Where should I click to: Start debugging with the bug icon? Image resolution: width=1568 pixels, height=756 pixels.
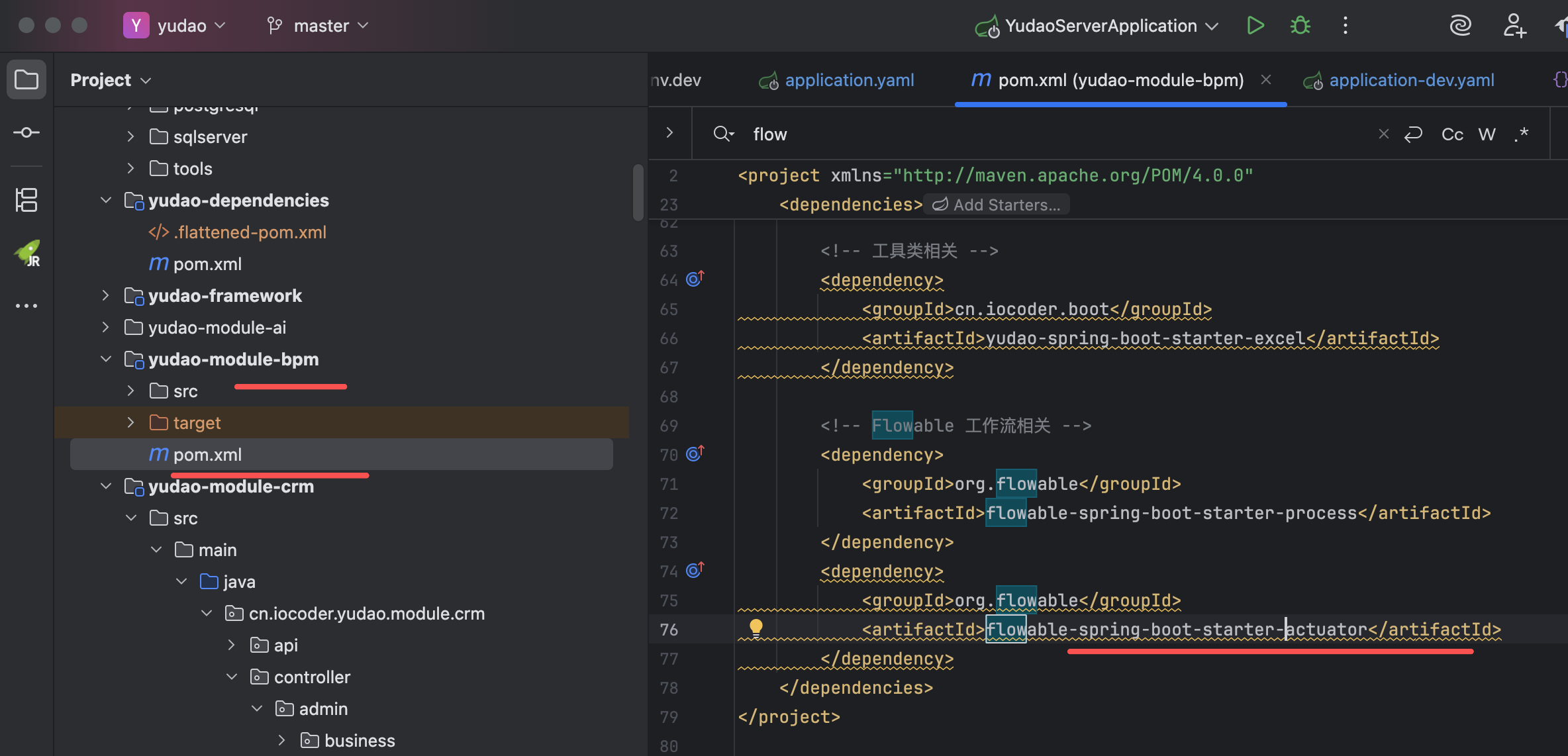(1300, 26)
